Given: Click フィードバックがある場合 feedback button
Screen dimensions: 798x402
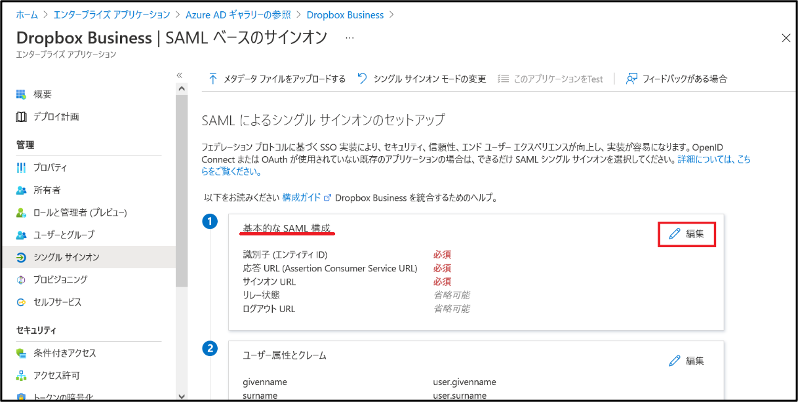Looking at the screenshot, I should 676,79.
